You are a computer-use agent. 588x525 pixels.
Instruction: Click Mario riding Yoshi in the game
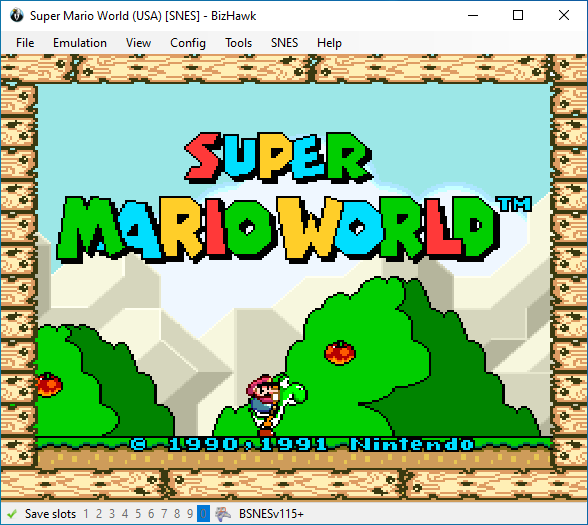pyautogui.click(x=277, y=404)
